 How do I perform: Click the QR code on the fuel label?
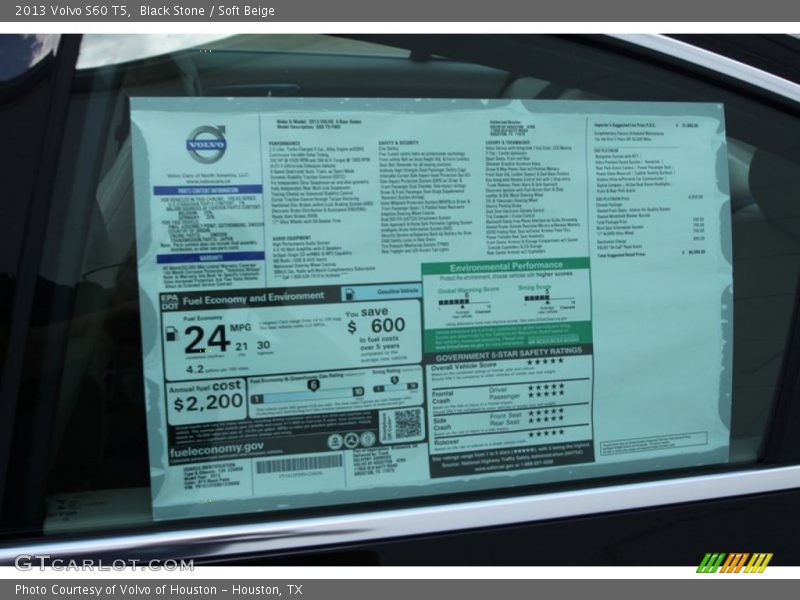[x=408, y=423]
